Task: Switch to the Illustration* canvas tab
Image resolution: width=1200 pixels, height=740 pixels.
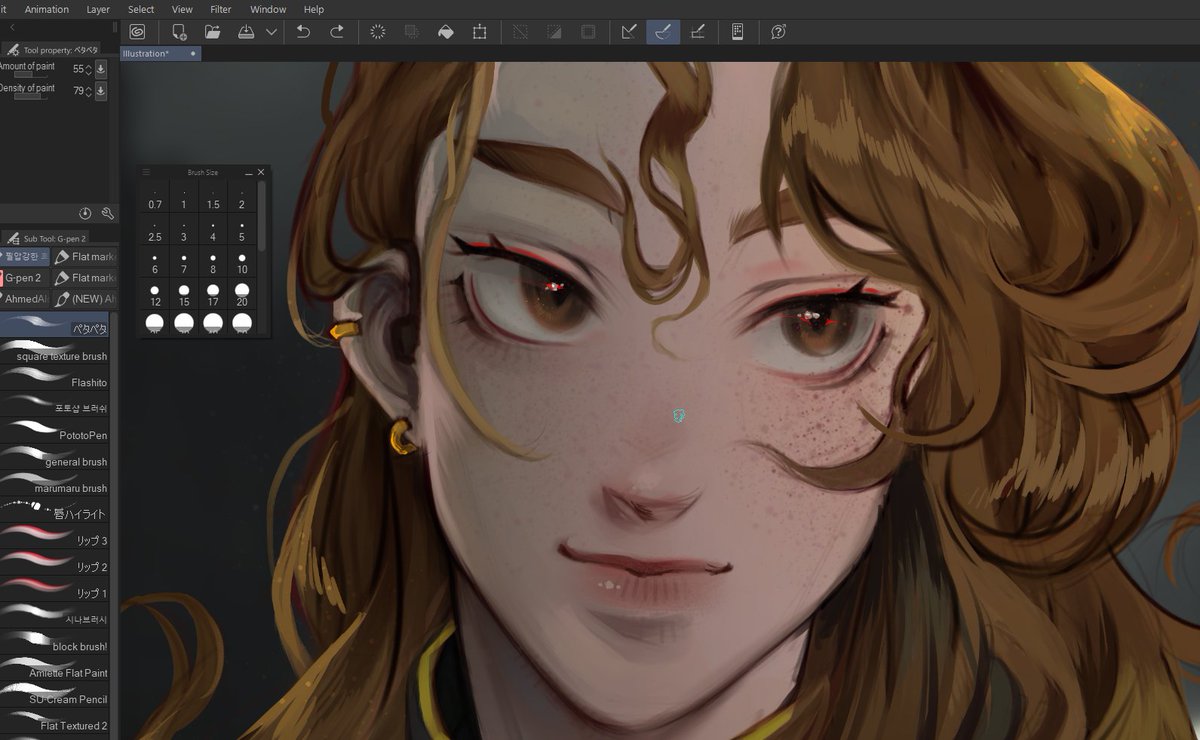Action: coord(160,53)
